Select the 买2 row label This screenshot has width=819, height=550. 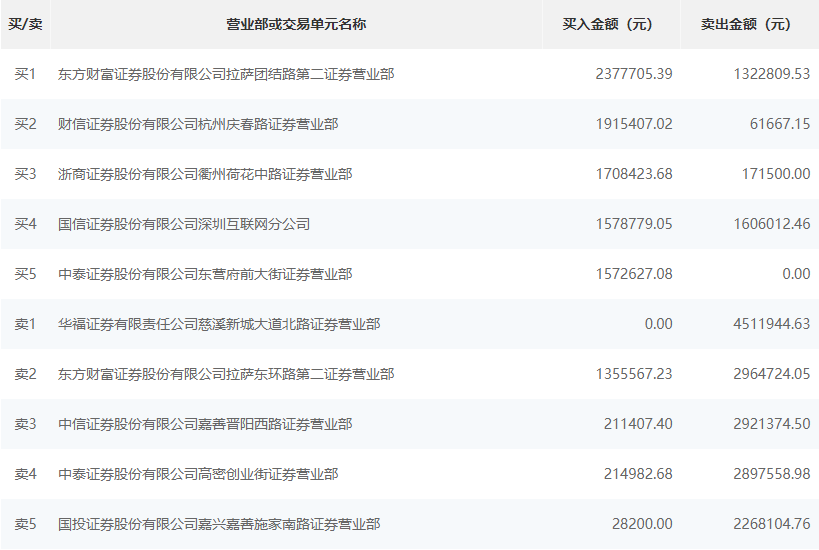tap(25, 124)
